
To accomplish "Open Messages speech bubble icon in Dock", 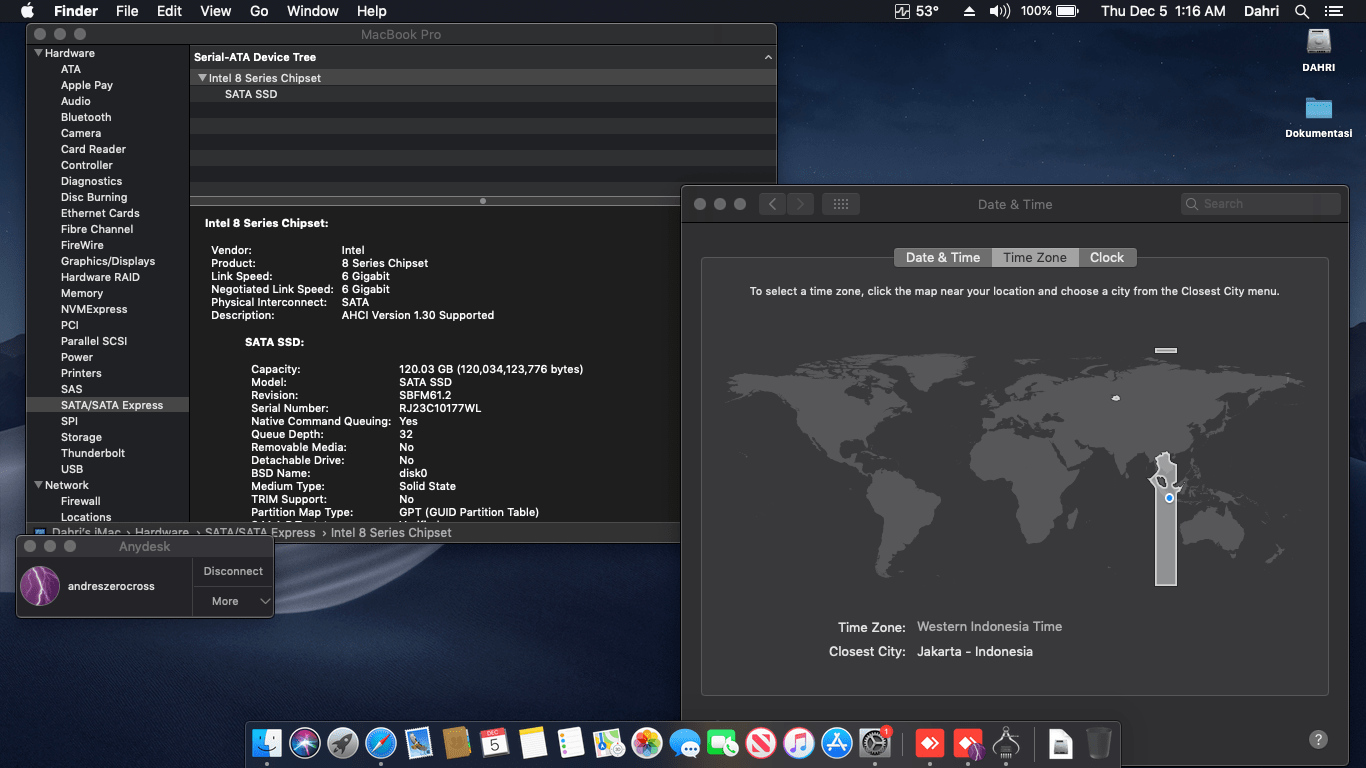I will (685, 743).
